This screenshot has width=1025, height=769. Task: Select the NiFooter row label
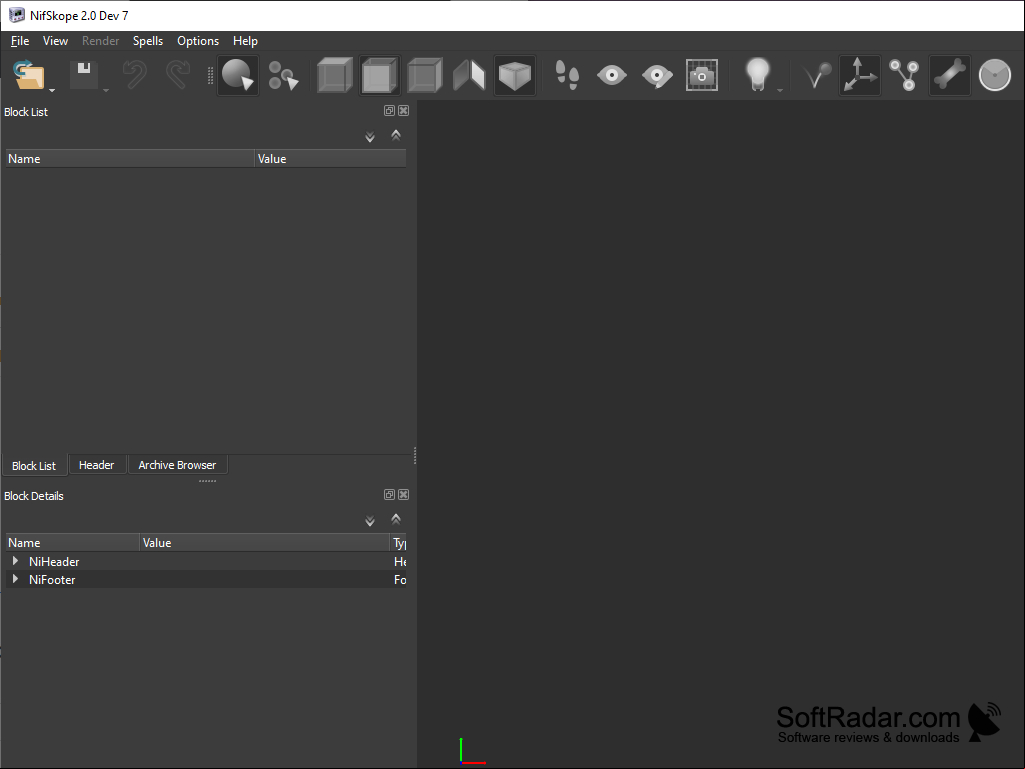[52, 580]
